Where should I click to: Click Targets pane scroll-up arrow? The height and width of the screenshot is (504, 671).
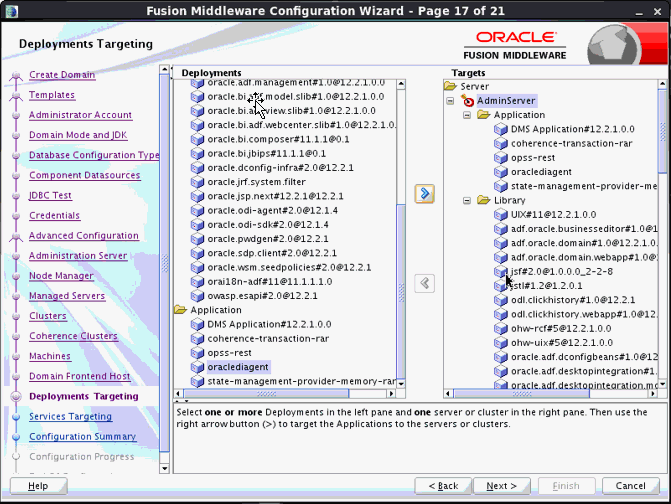pos(662,84)
